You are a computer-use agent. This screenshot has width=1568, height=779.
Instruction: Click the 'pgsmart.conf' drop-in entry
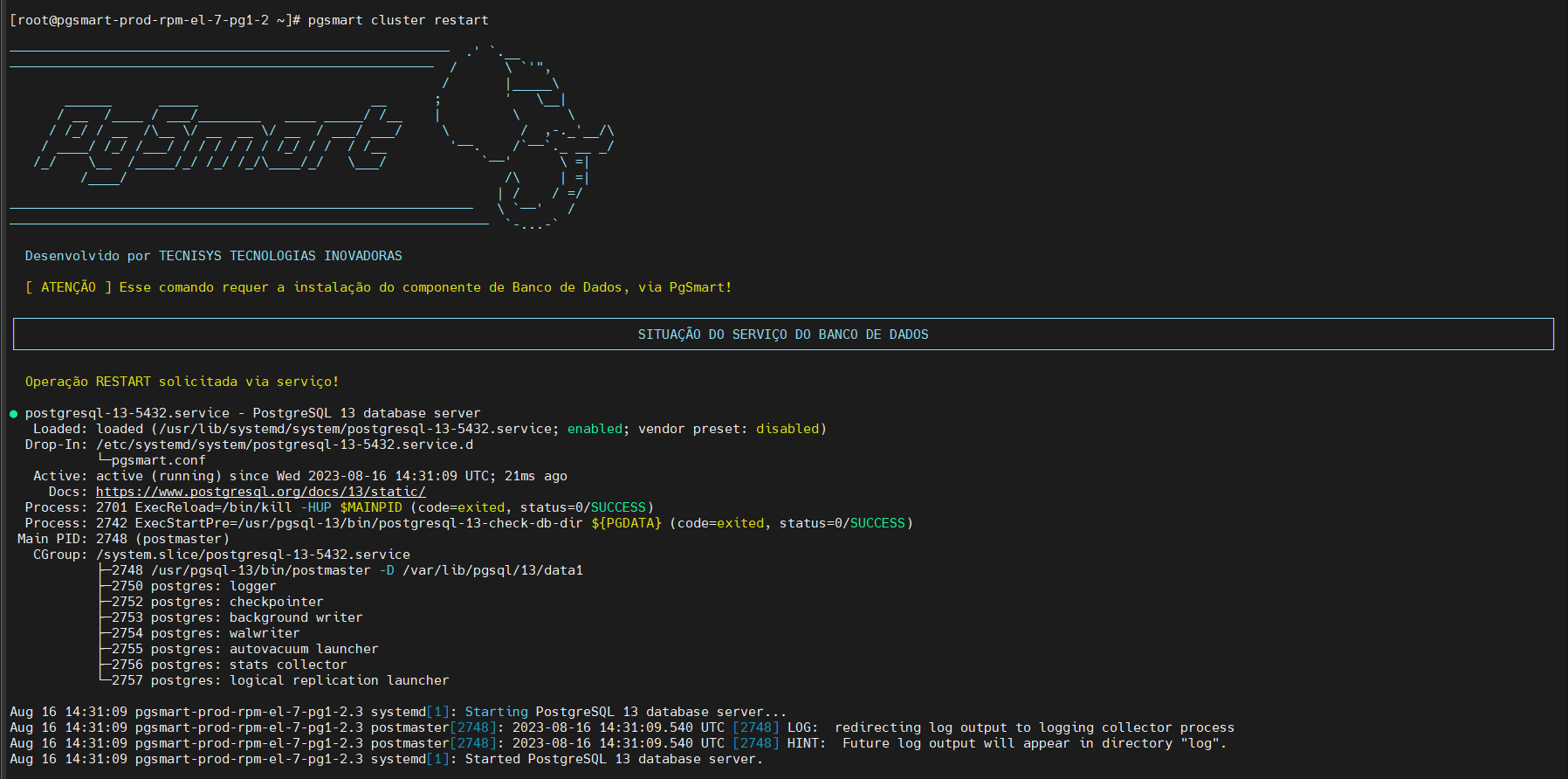click(x=158, y=460)
